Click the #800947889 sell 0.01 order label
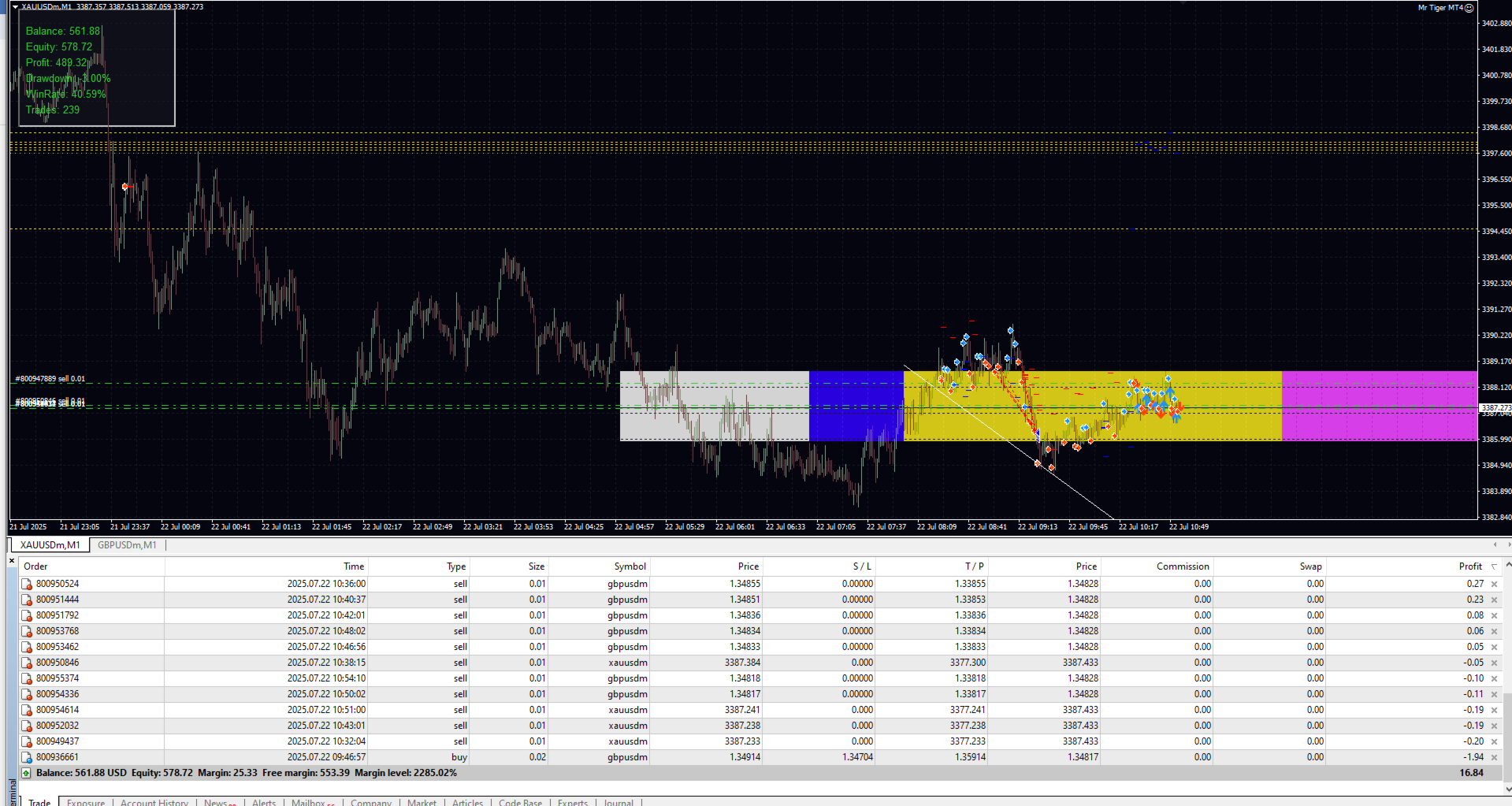 50,379
